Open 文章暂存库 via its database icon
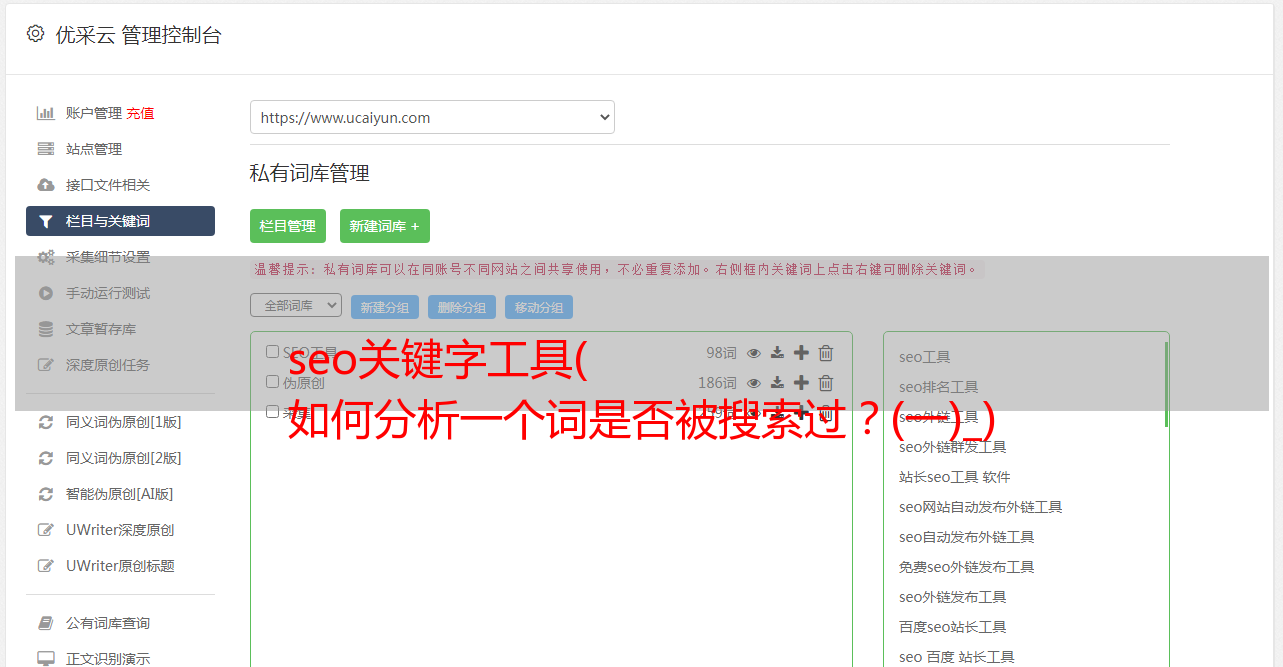Screen dimensions: 1283x667 (46, 329)
